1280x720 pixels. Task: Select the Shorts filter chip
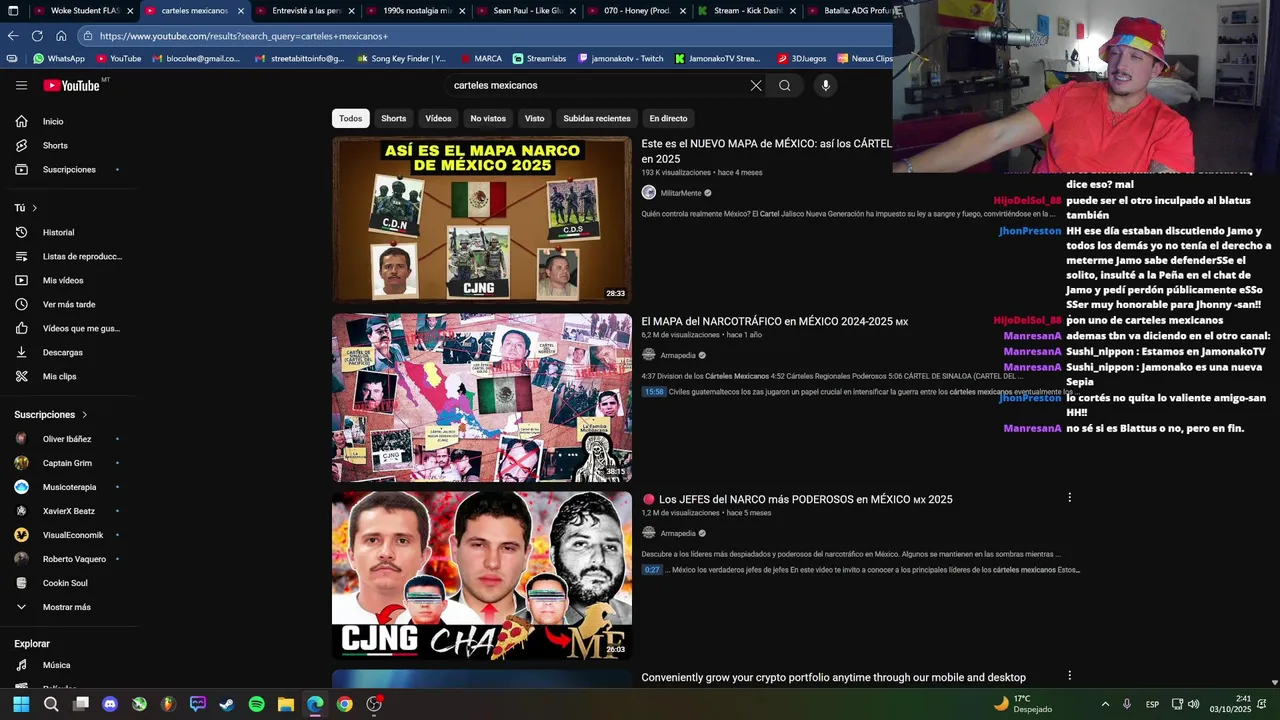[394, 118]
